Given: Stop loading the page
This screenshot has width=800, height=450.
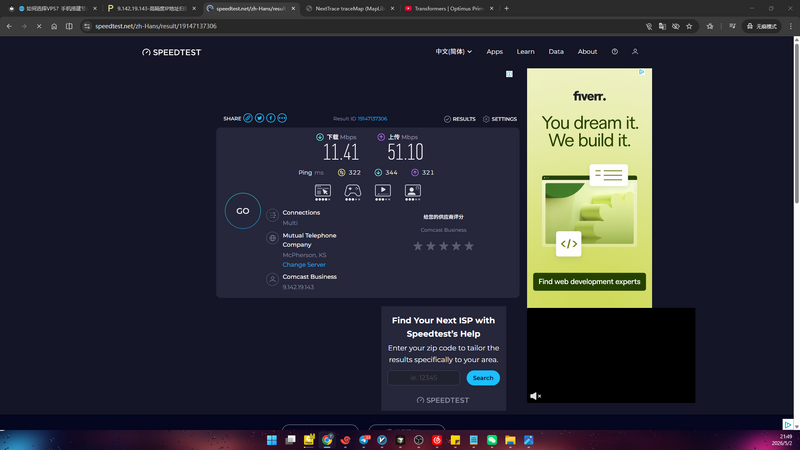Looking at the screenshot, I should pos(39,26).
